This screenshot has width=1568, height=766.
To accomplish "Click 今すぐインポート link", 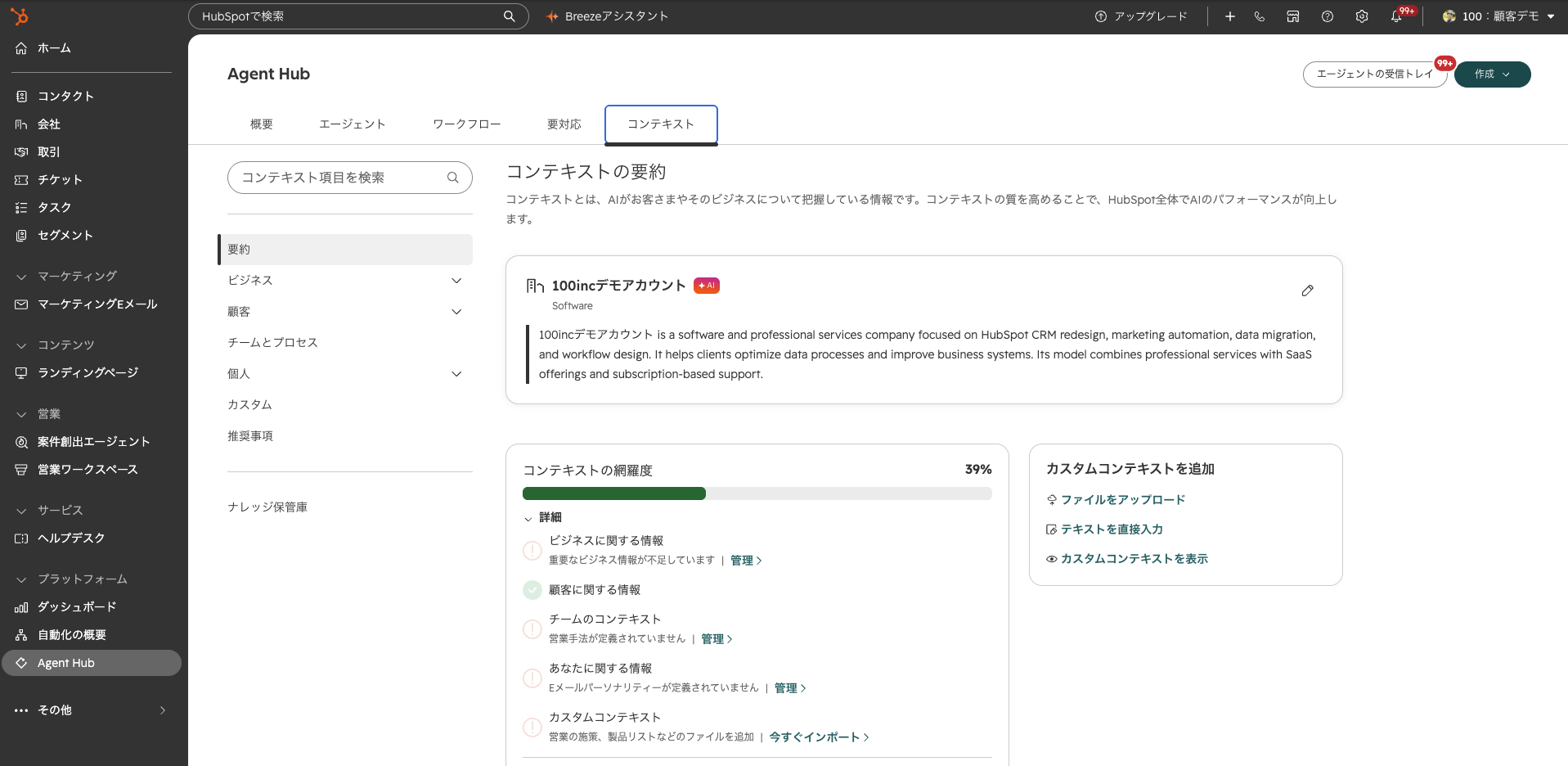I will pyautogui.click(x=819, y=737).
